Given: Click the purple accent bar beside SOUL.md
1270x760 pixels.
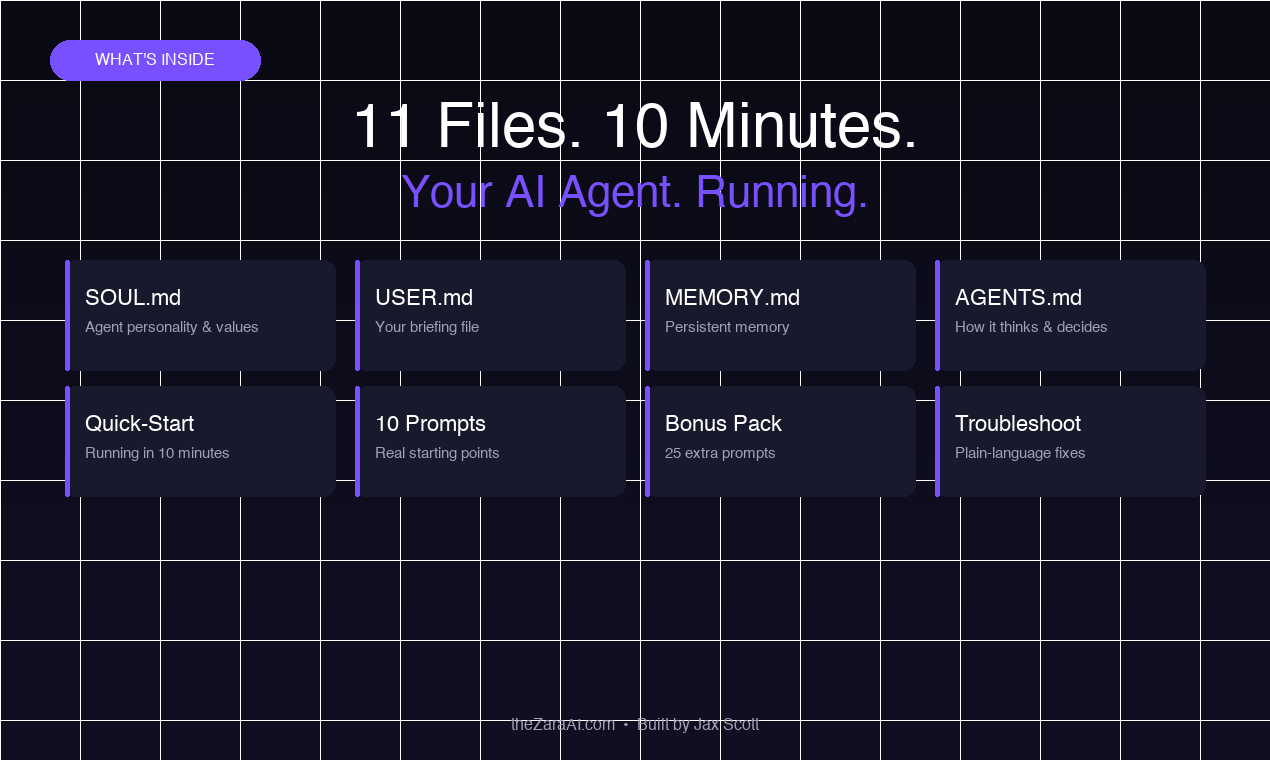Looking at the screenshot, I should click(x=68, y=315).
